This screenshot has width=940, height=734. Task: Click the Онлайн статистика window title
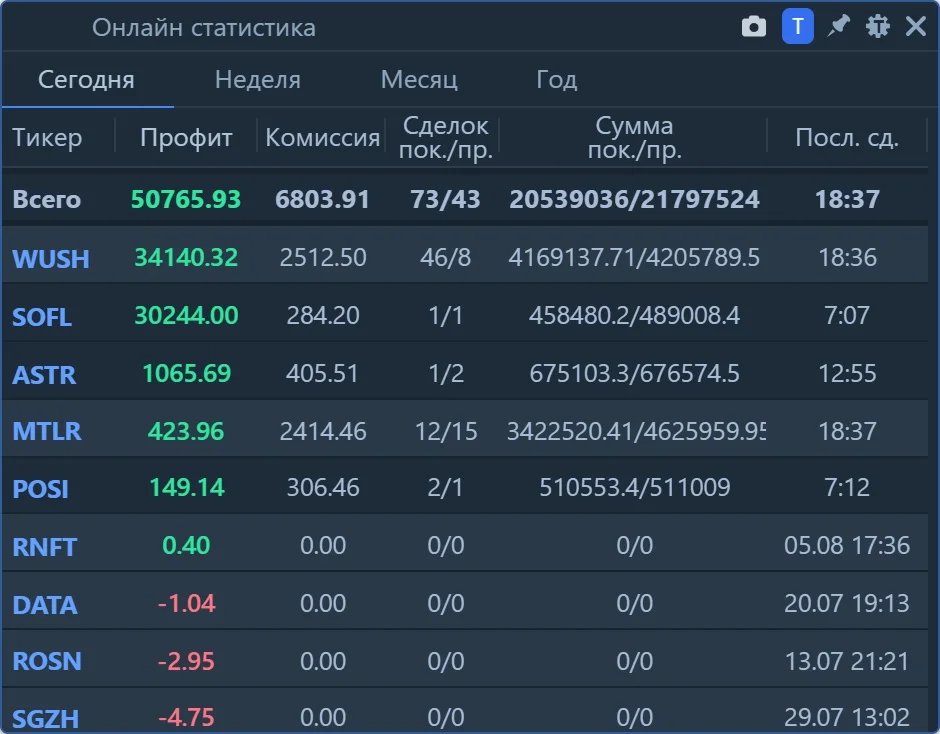point(204,28)
